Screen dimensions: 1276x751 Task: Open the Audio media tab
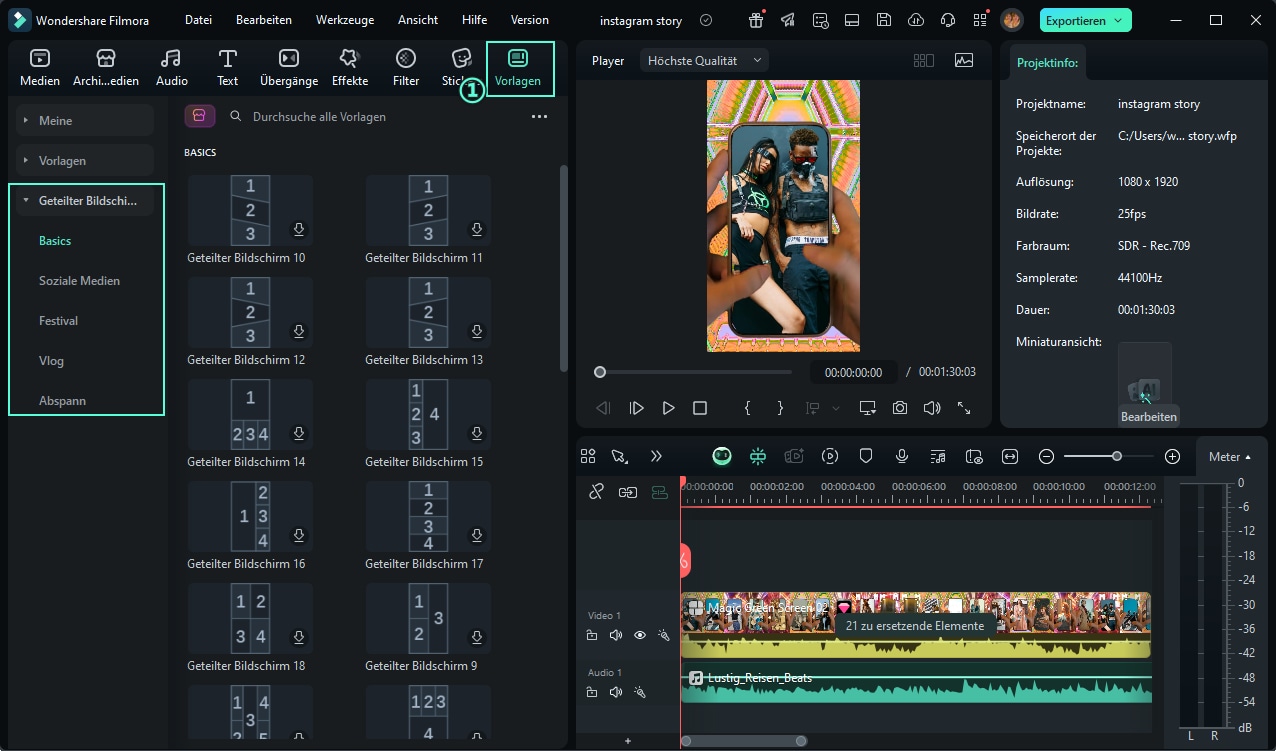click(172, 68)
